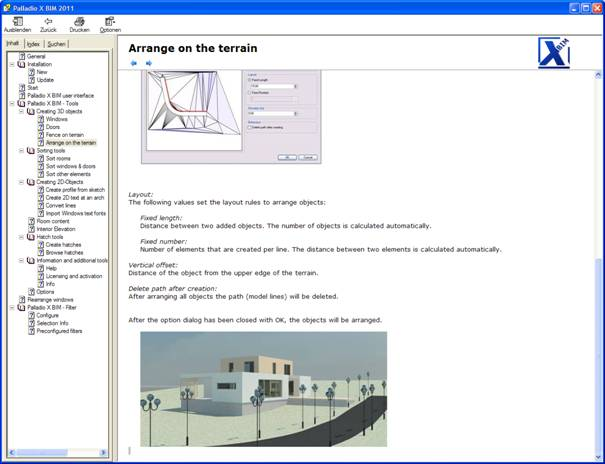
Task: Go back with the Zurück icon
Action: point(48,22)
